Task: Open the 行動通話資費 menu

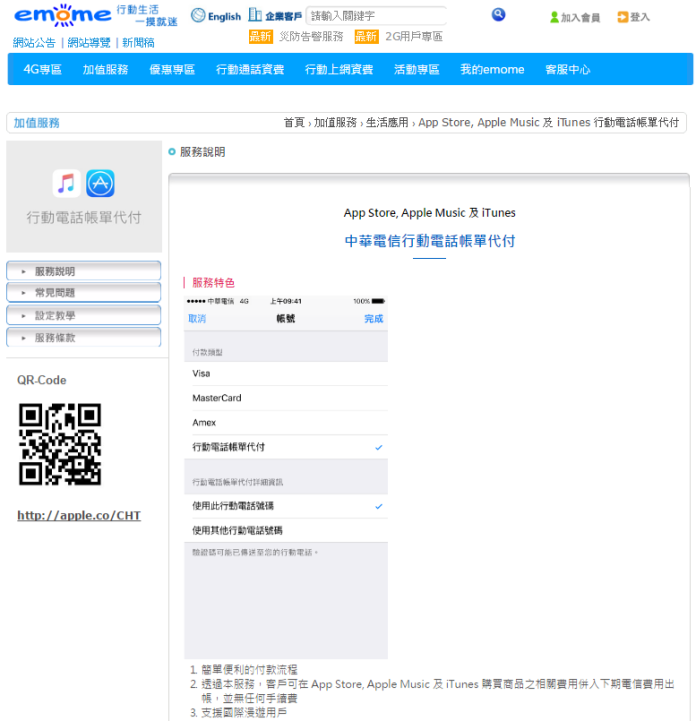Action: tap(250, 69)
